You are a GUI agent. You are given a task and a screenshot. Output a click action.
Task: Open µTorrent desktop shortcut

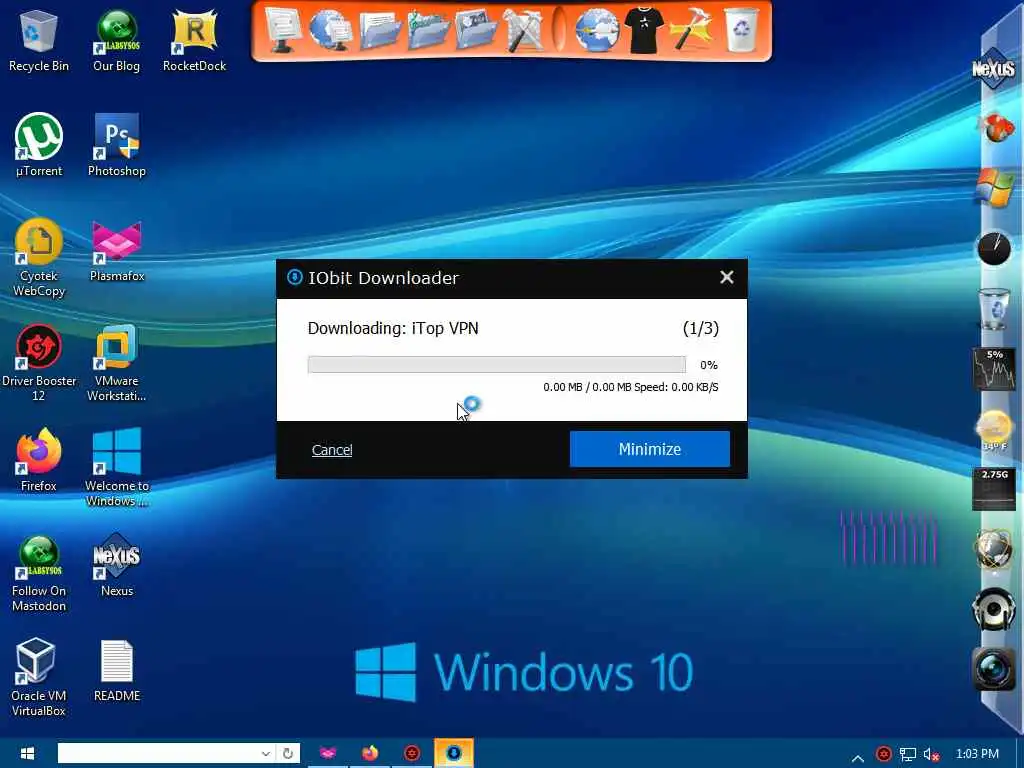[39, 145]
